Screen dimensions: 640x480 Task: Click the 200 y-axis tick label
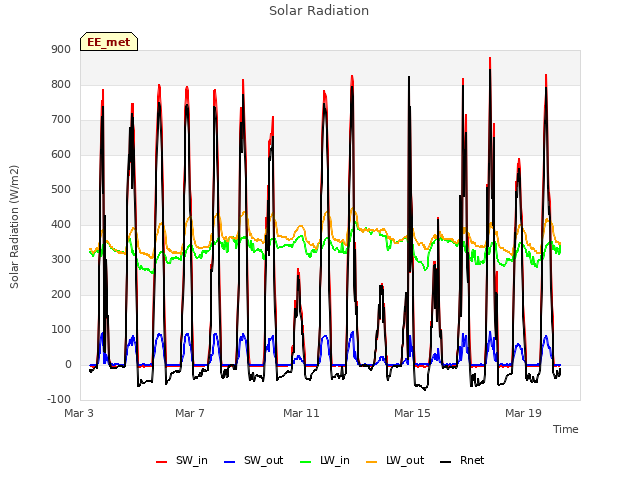[61, 295]
